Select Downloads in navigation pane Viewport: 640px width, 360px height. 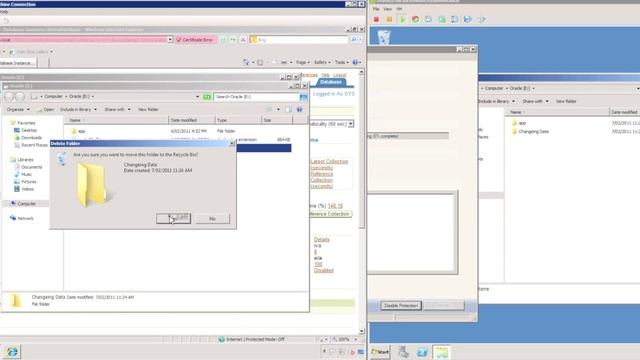point(31,138)
